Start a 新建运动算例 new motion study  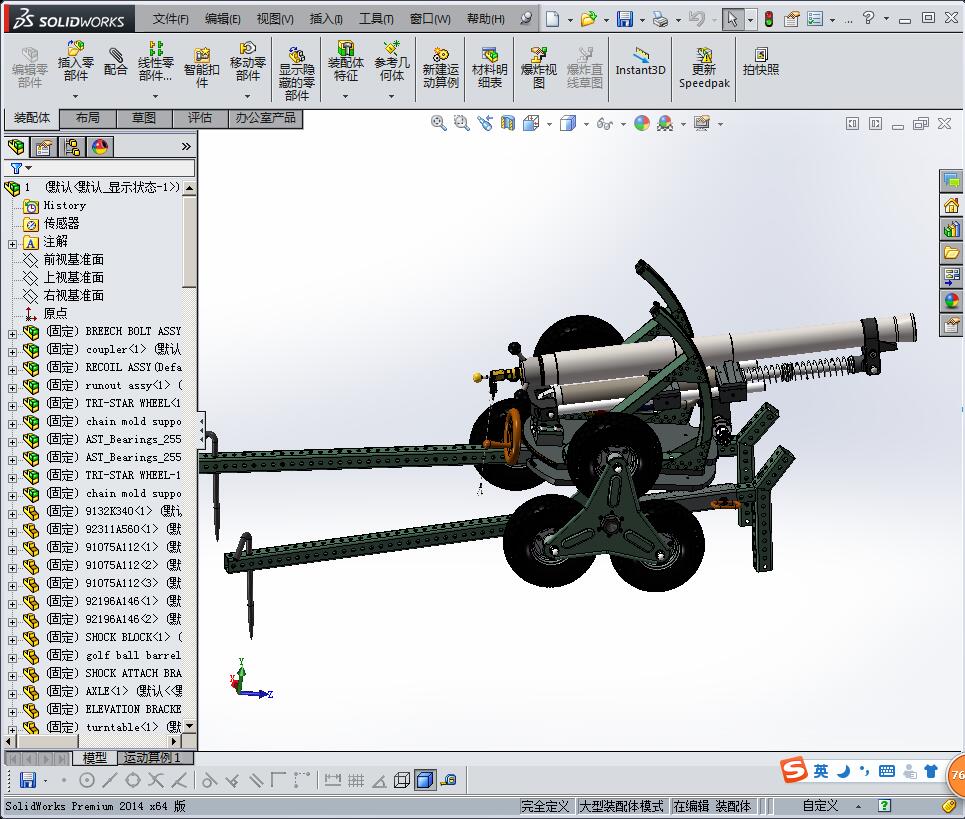tap(441, 68)
